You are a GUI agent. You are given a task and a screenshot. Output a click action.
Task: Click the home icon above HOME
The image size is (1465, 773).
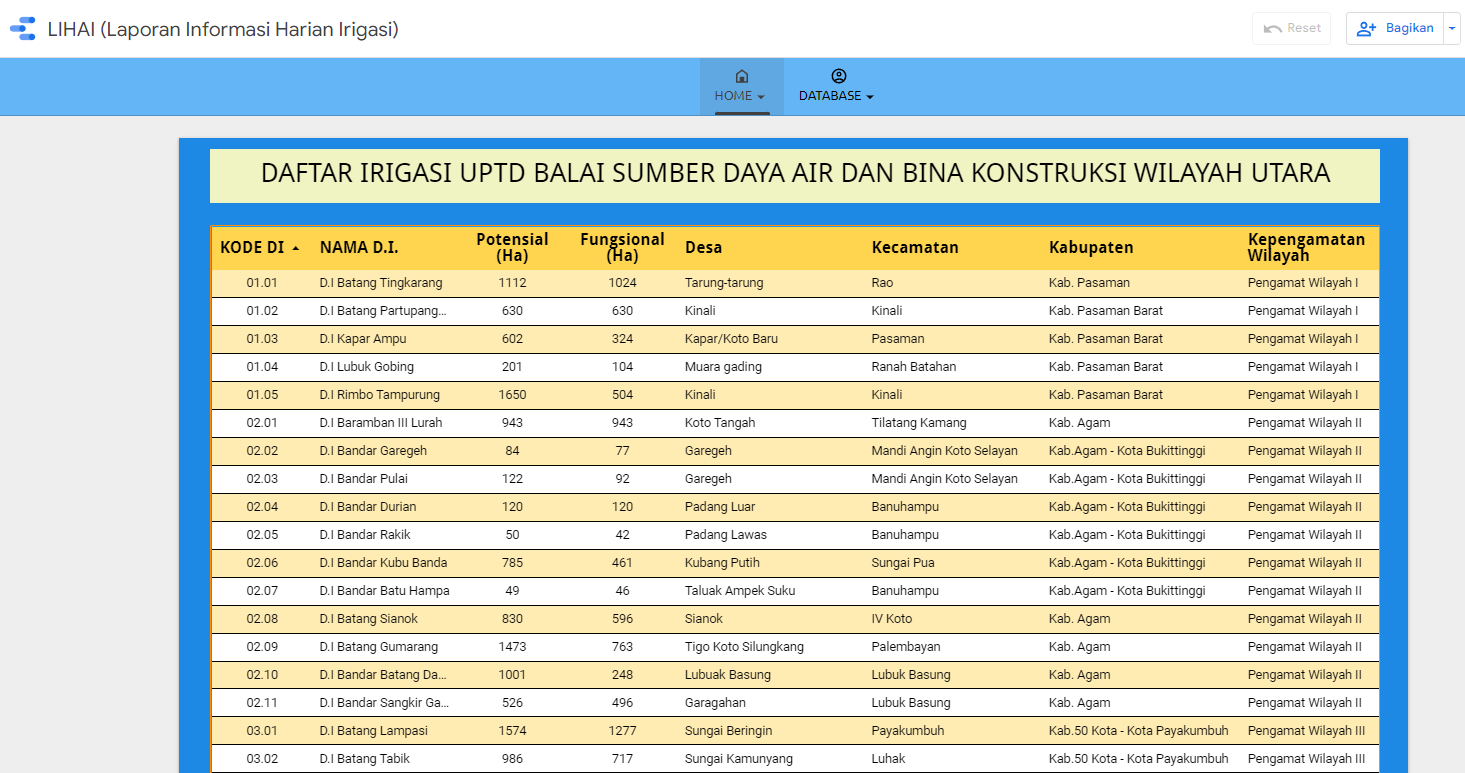coord(741,75)
